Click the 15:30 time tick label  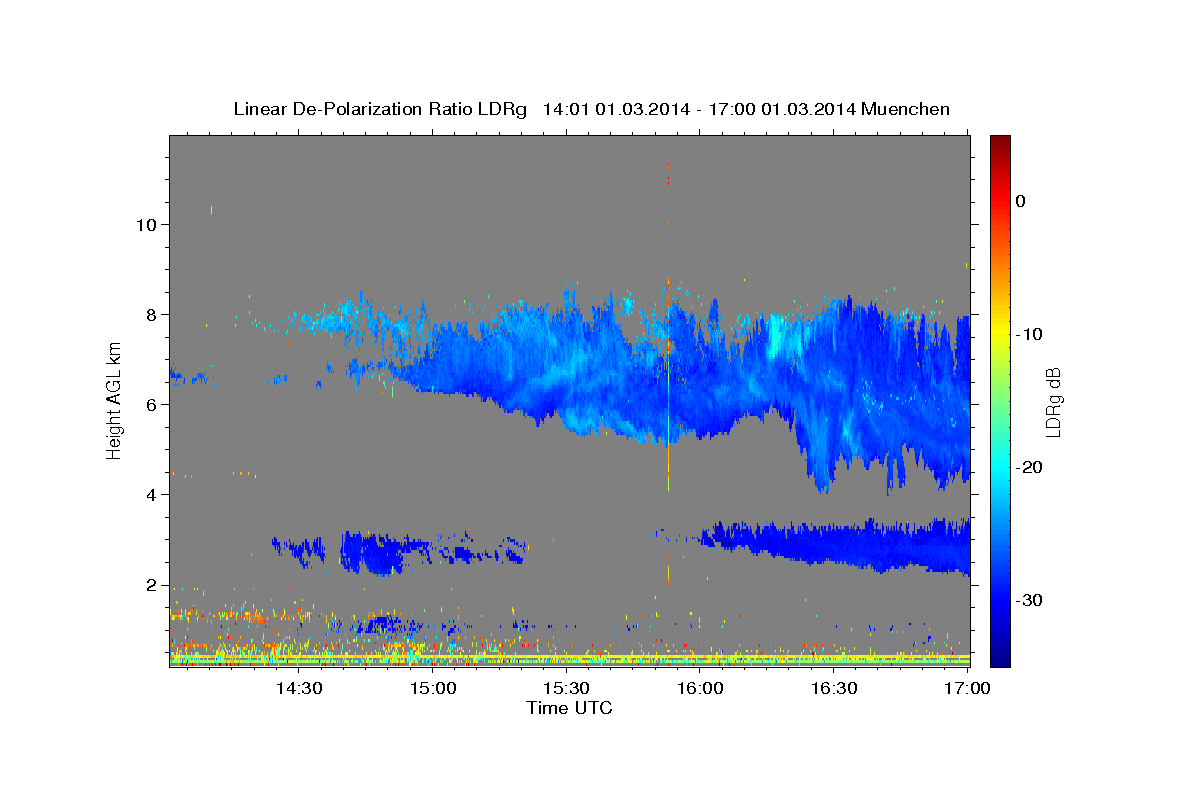(566, 688)
